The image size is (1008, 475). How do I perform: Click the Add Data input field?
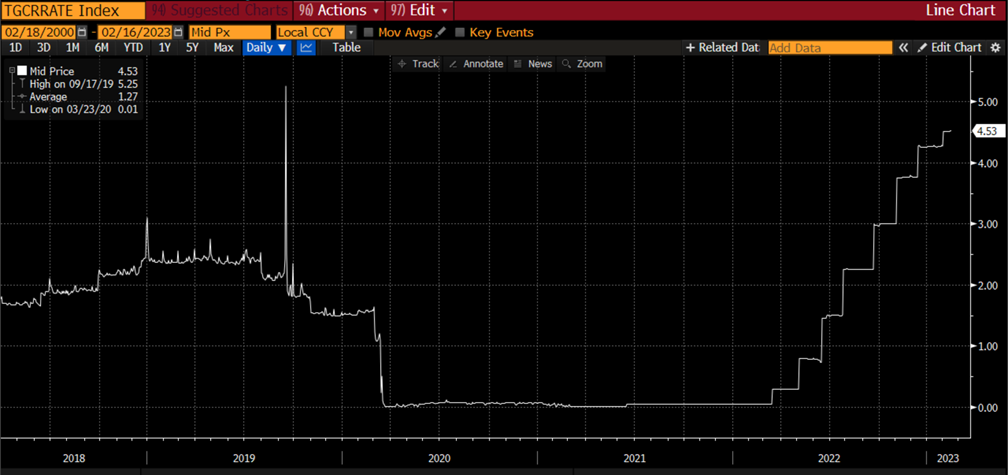(829, 48)
